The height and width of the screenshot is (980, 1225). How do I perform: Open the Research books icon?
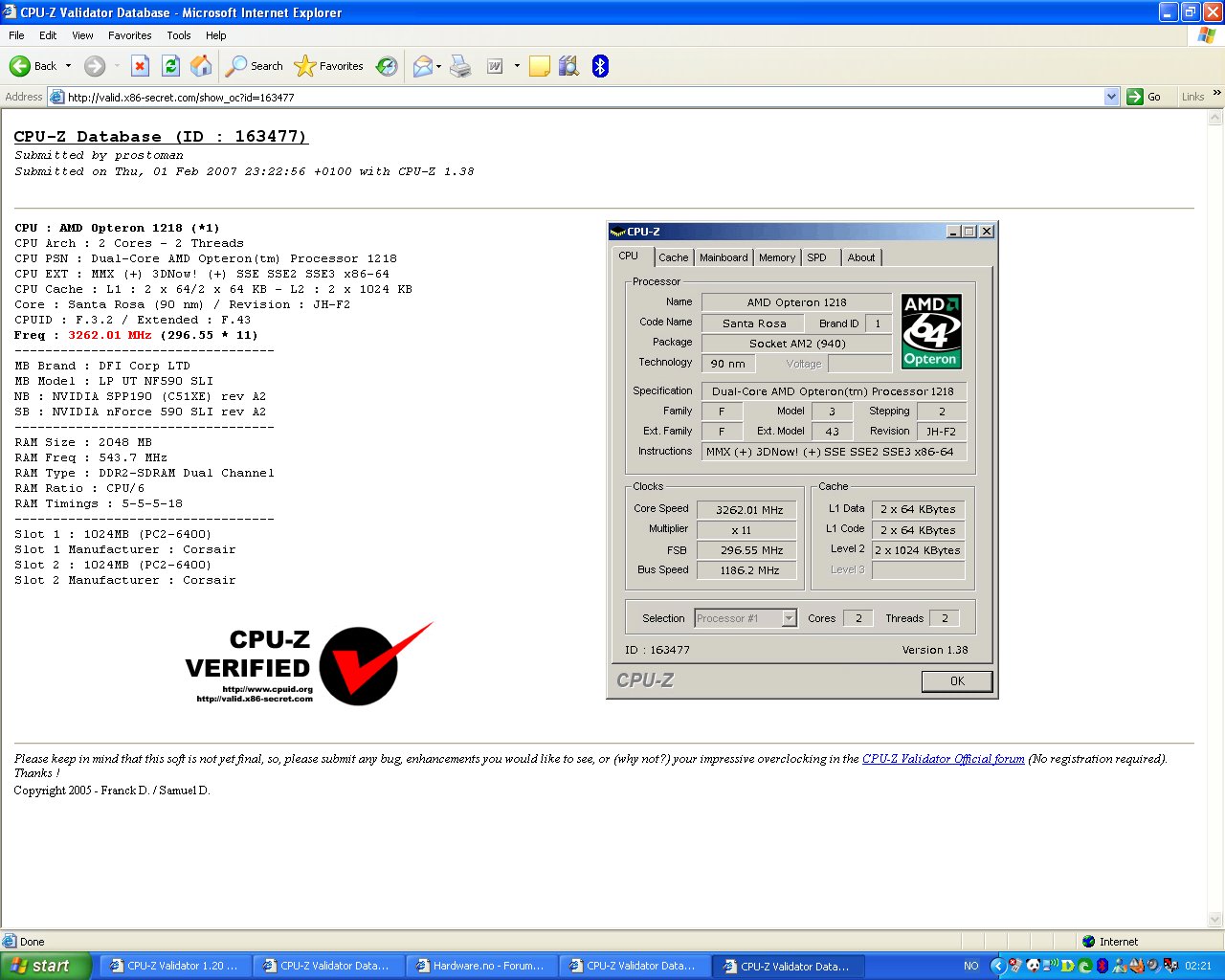point(569,66)
